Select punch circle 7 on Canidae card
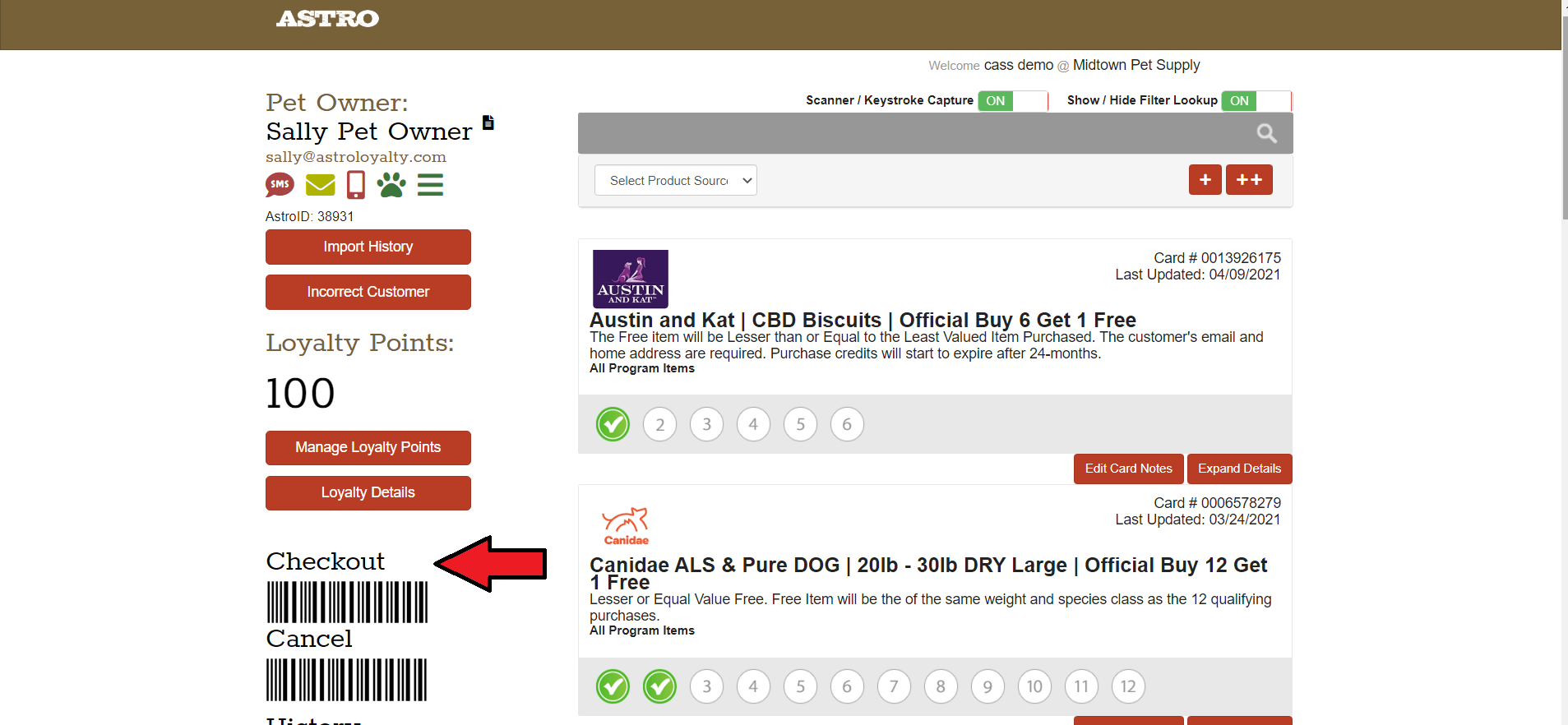The image size is (1568, 725). [x=894, y=686]
